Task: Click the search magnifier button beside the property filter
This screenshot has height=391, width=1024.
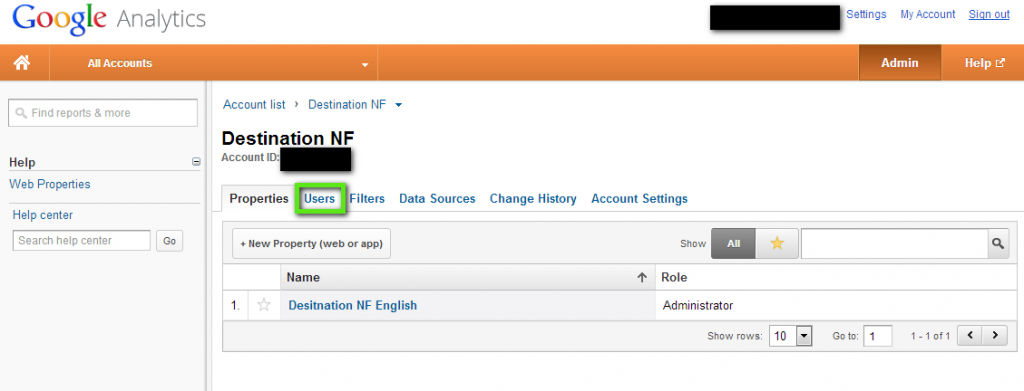Action: coord(998,243)
